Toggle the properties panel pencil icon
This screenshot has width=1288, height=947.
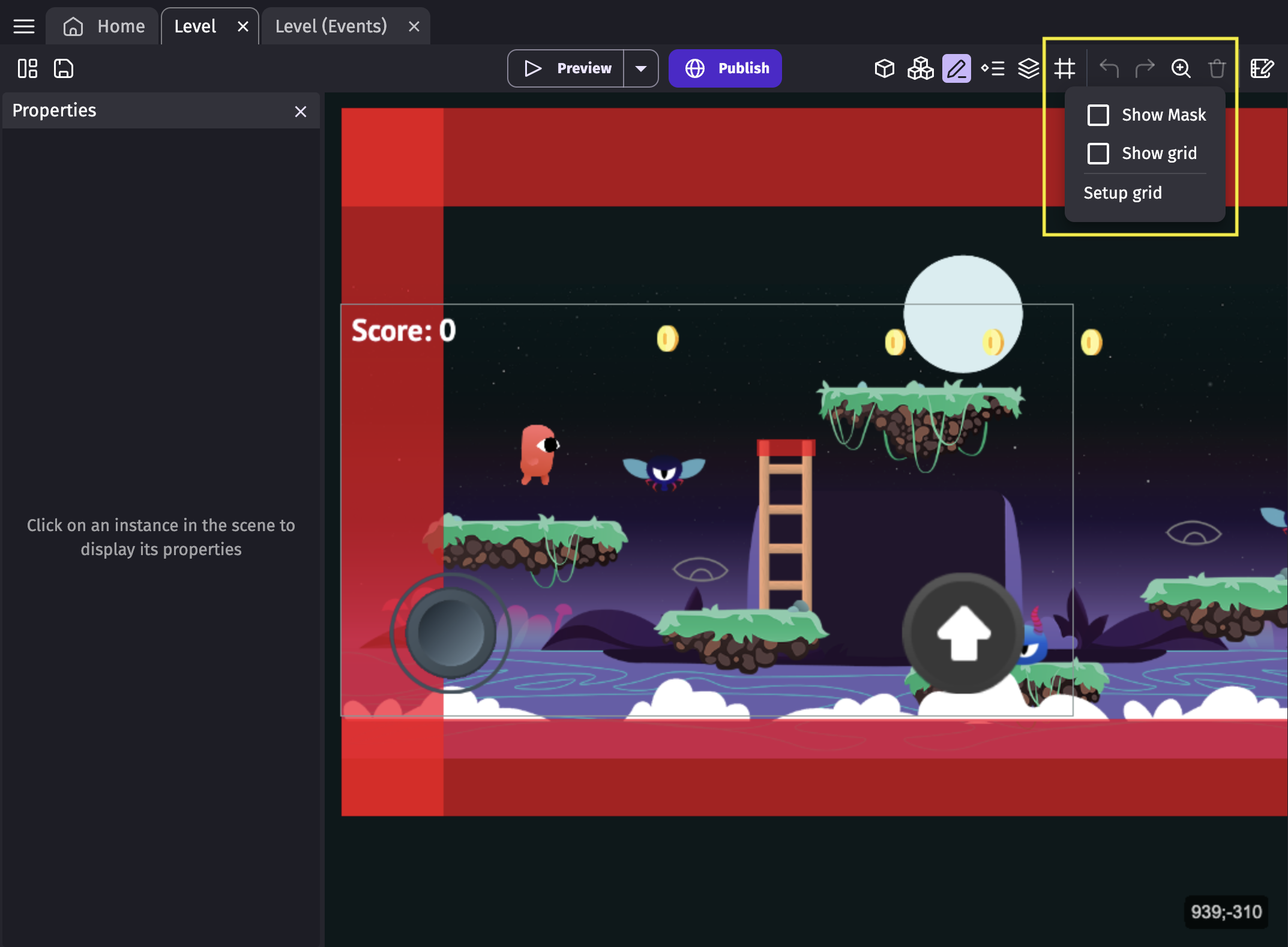point(956,68)
